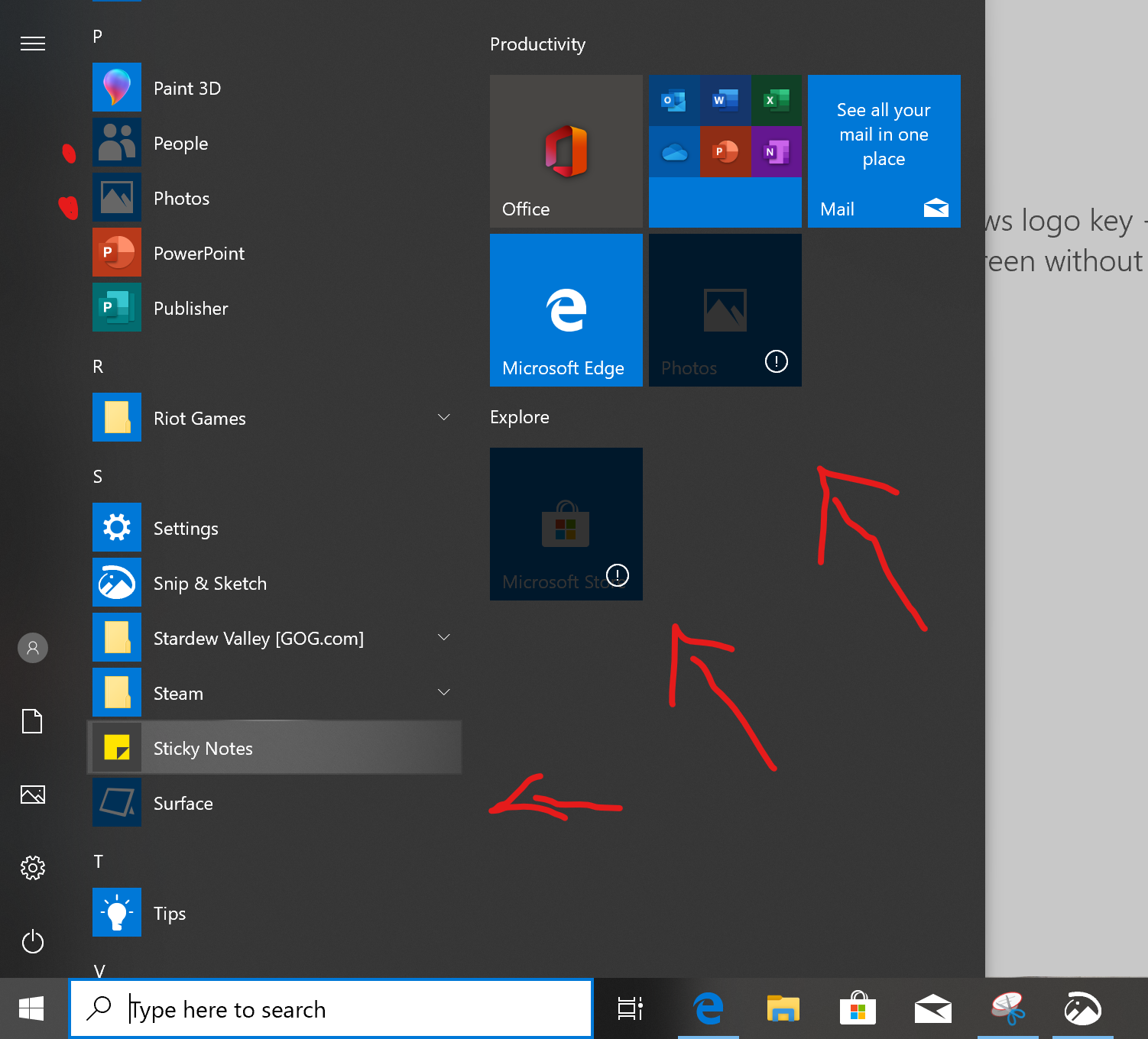
Task: Open the Word icon in Office tile group
Action: (x=725, y=100)
